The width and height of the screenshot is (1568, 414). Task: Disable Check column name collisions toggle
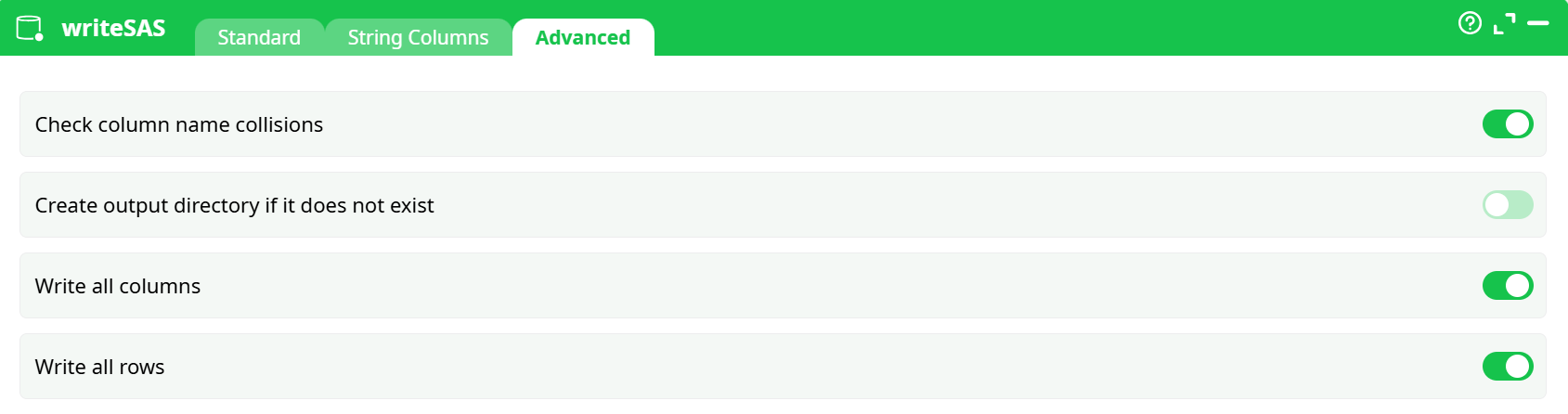click(x=1507, y=124)
